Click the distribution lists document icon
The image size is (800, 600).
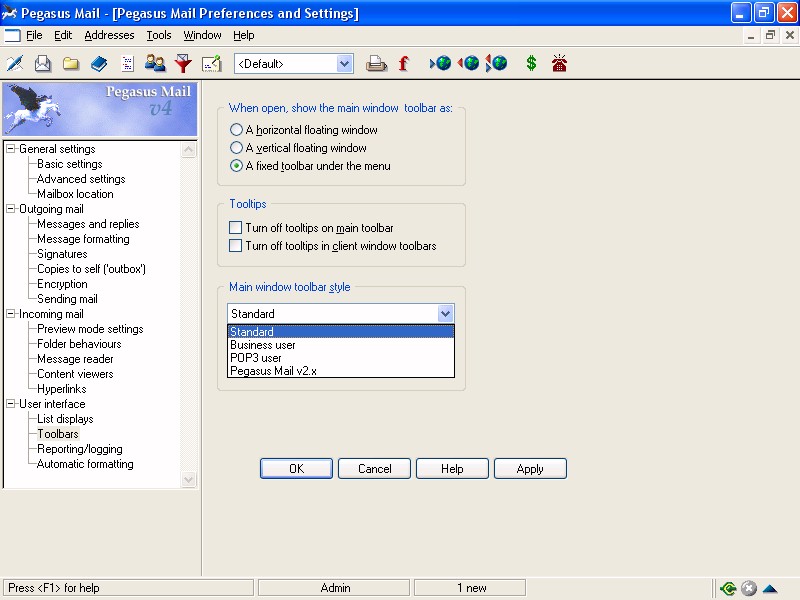[x=127, y=63]
